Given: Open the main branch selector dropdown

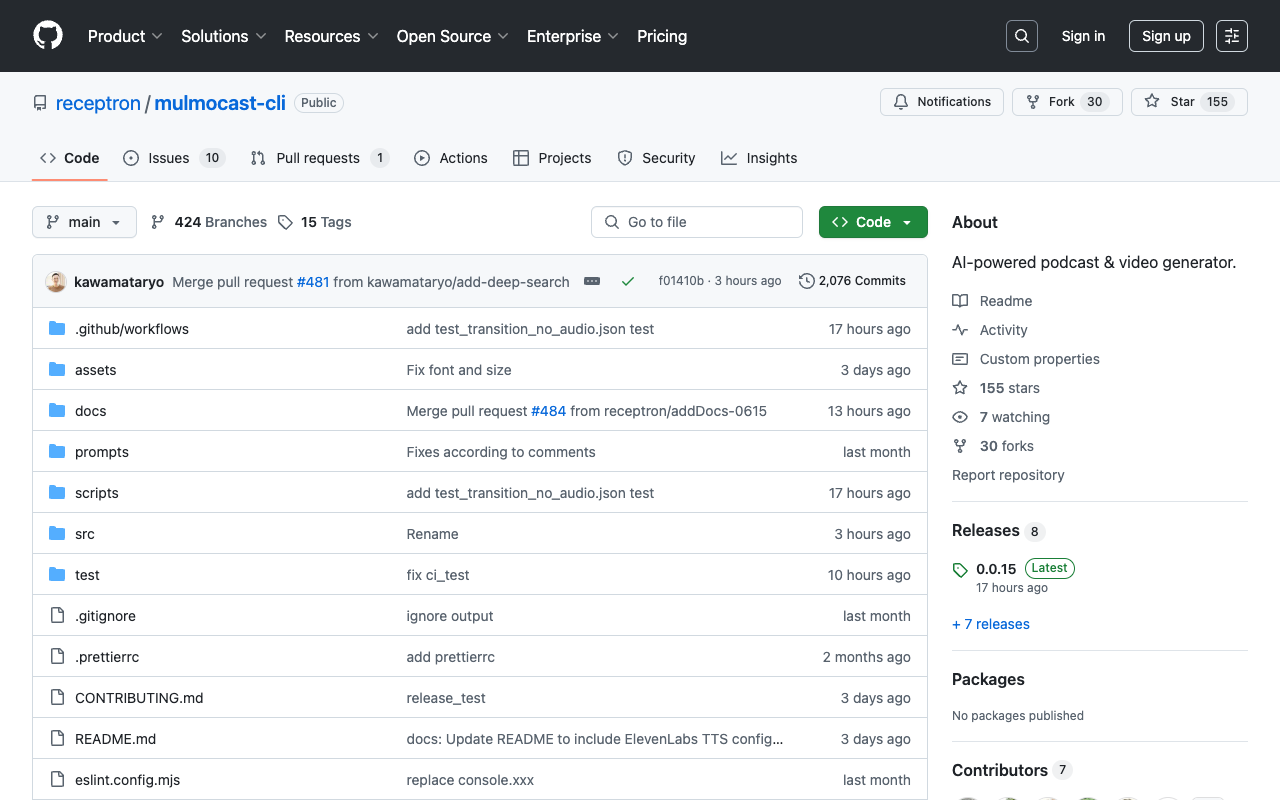Looking at the screenshot, I should 84,222.
